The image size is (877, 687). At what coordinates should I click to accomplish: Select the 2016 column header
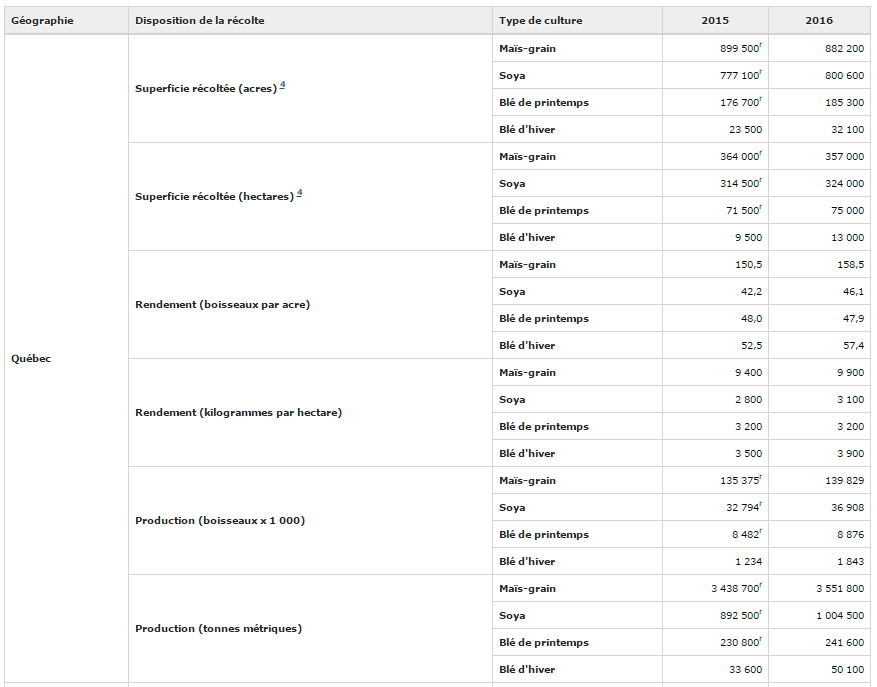[819, 21]
